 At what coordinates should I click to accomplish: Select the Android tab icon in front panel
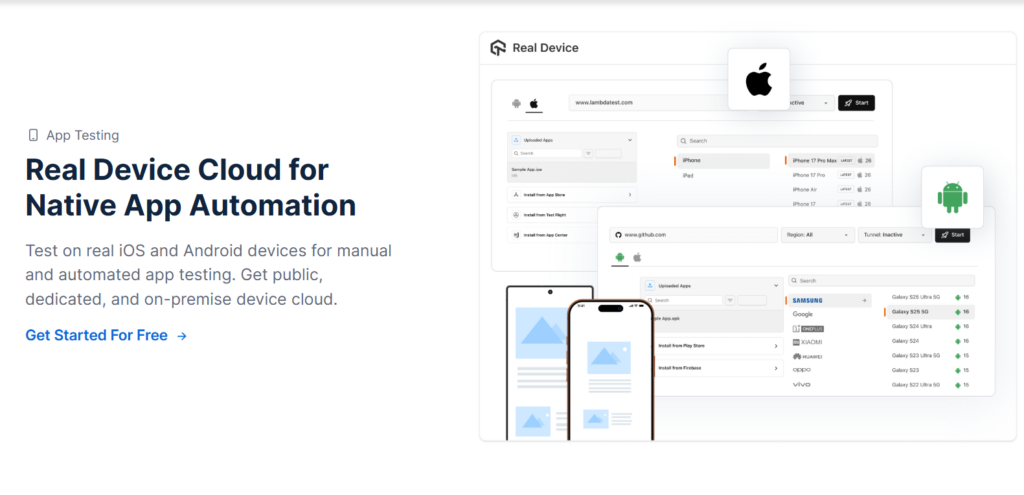620,257
